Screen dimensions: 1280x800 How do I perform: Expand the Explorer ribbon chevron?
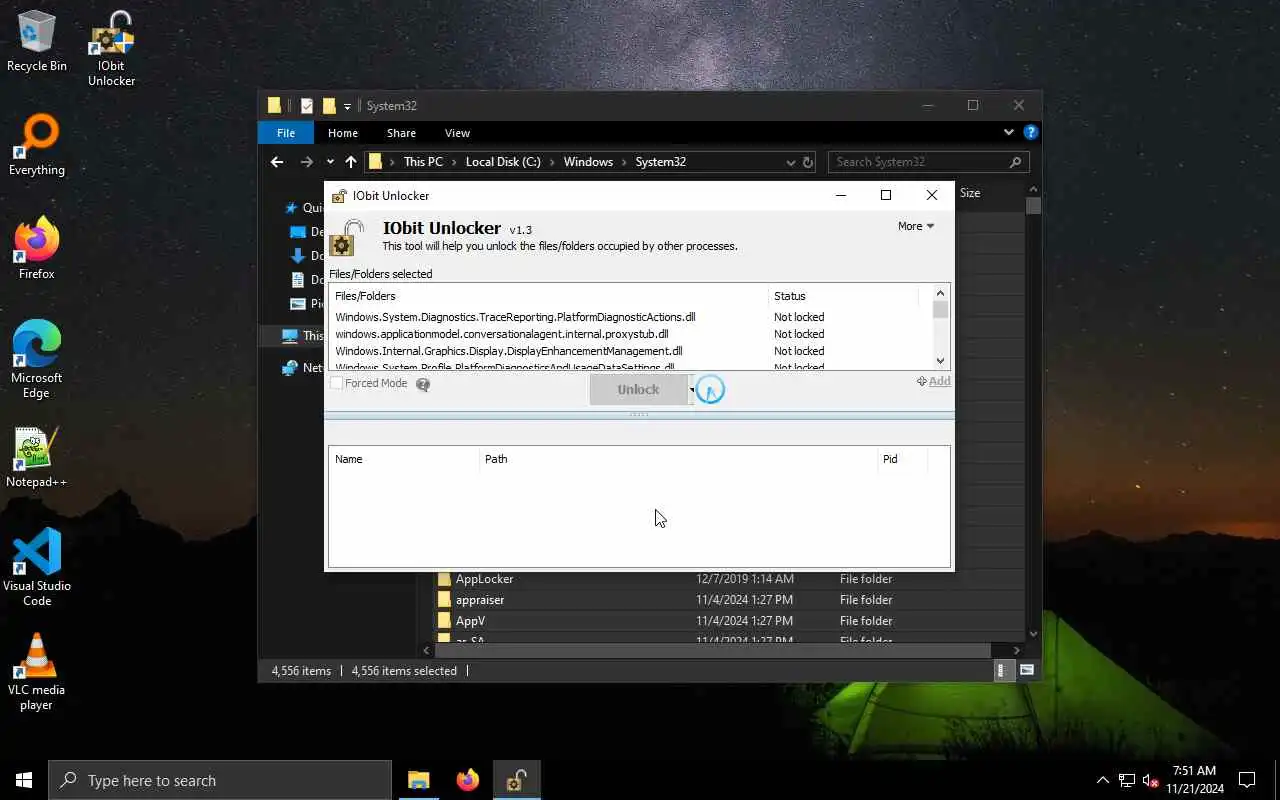tap(1008, 132)
